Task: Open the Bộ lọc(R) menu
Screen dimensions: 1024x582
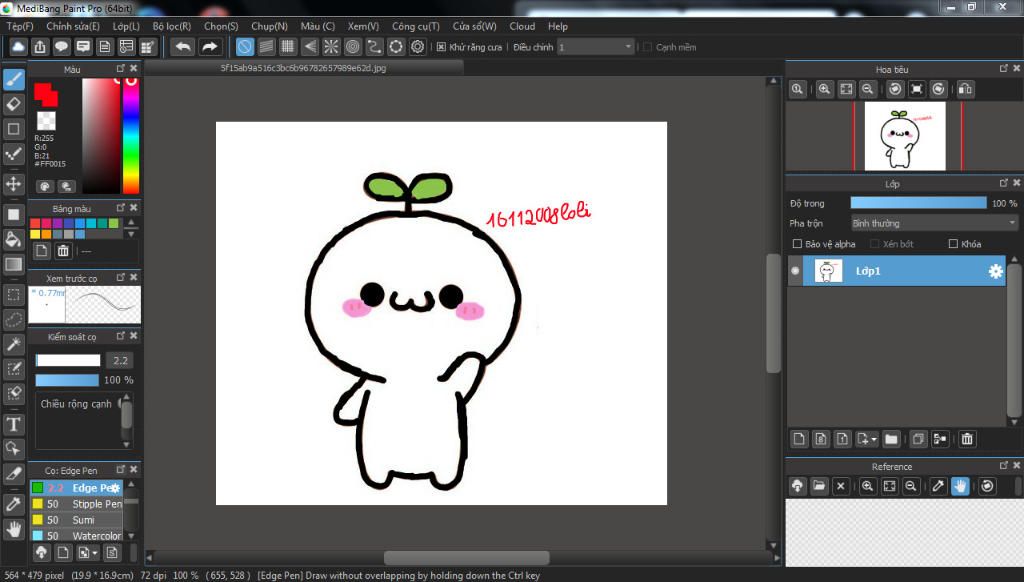Action: click(172, 26)
